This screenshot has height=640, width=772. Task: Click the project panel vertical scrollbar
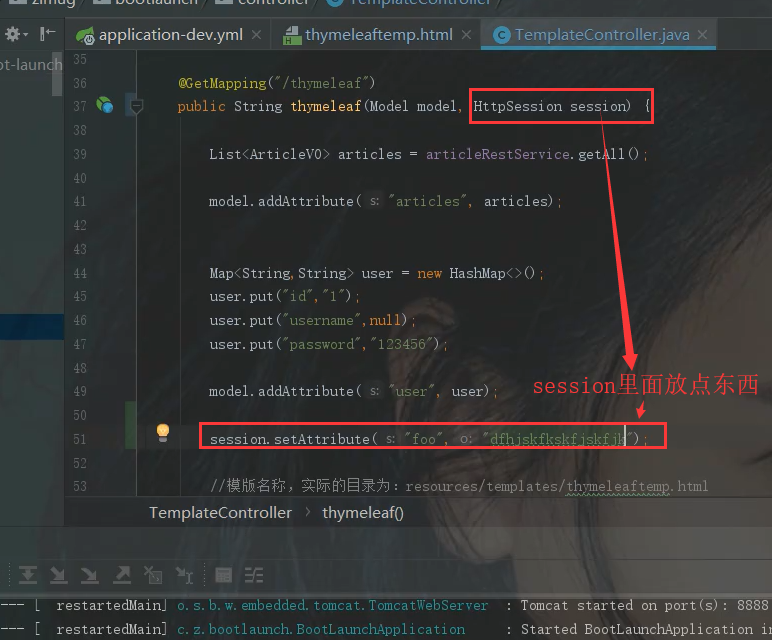click(x=57, y=74)
